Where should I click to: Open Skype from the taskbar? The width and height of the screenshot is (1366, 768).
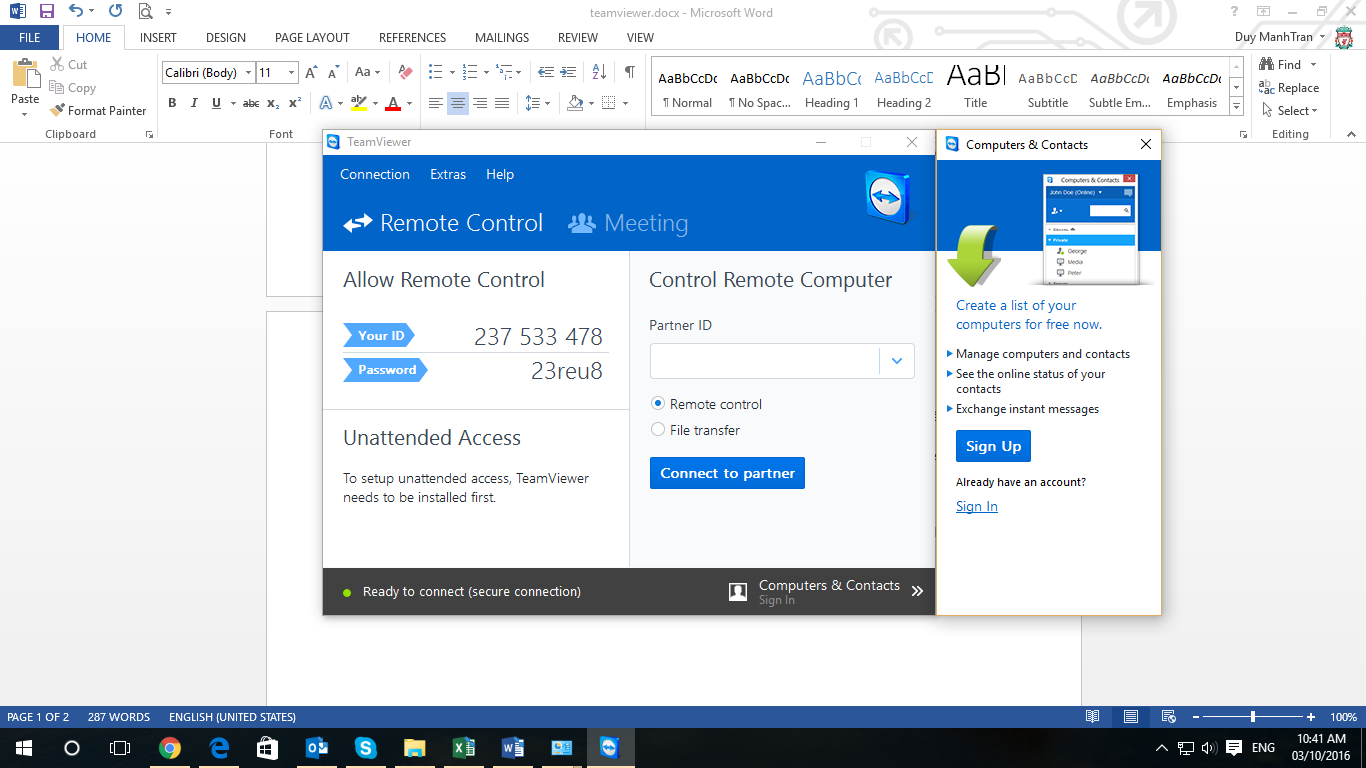point(366,748)
